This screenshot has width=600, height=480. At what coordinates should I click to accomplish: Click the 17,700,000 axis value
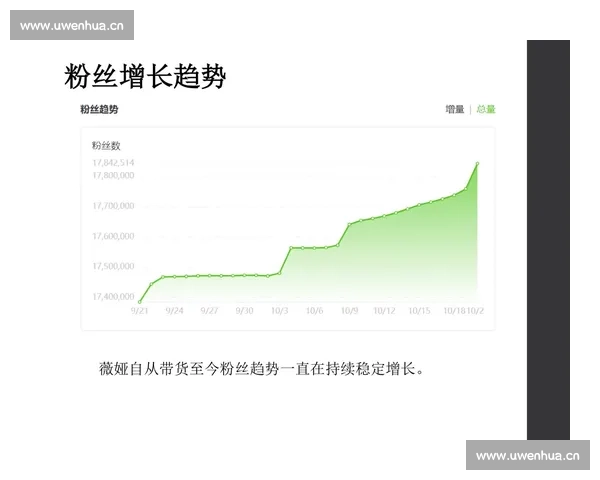(113, 206)
